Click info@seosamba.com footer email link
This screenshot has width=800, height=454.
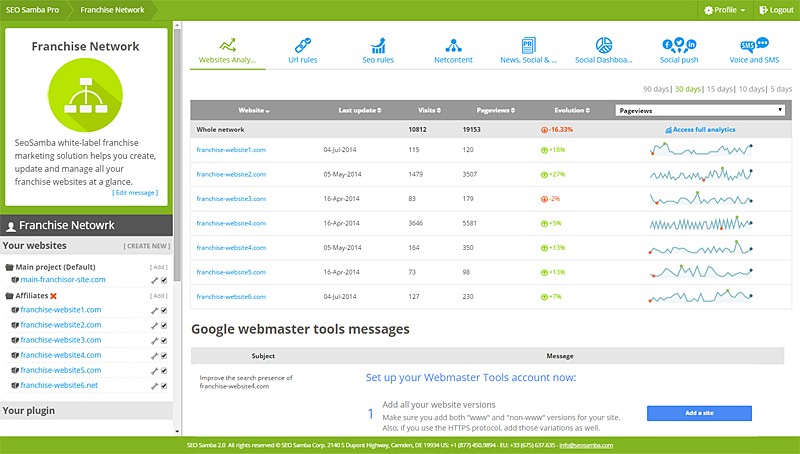click(586, 445)
